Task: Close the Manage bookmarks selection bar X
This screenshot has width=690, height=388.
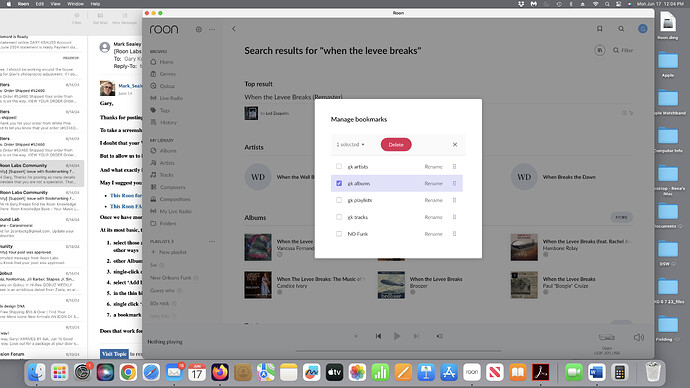Action: click(x=455, y=145)
